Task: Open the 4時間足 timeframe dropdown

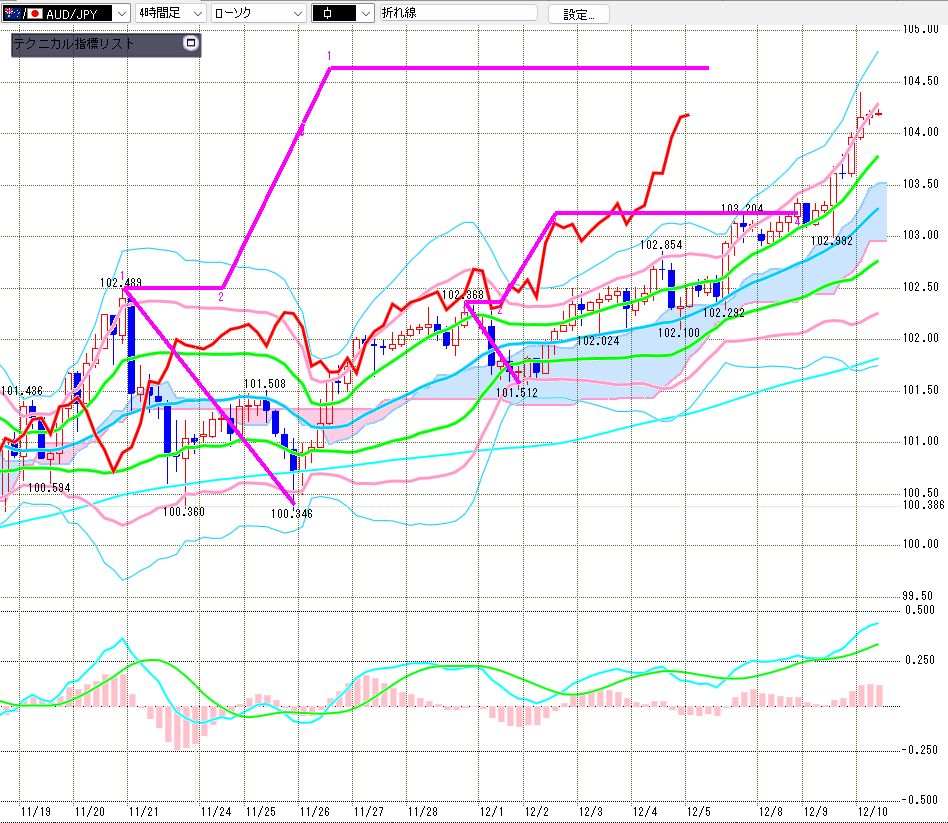Action: click(196, 13)
